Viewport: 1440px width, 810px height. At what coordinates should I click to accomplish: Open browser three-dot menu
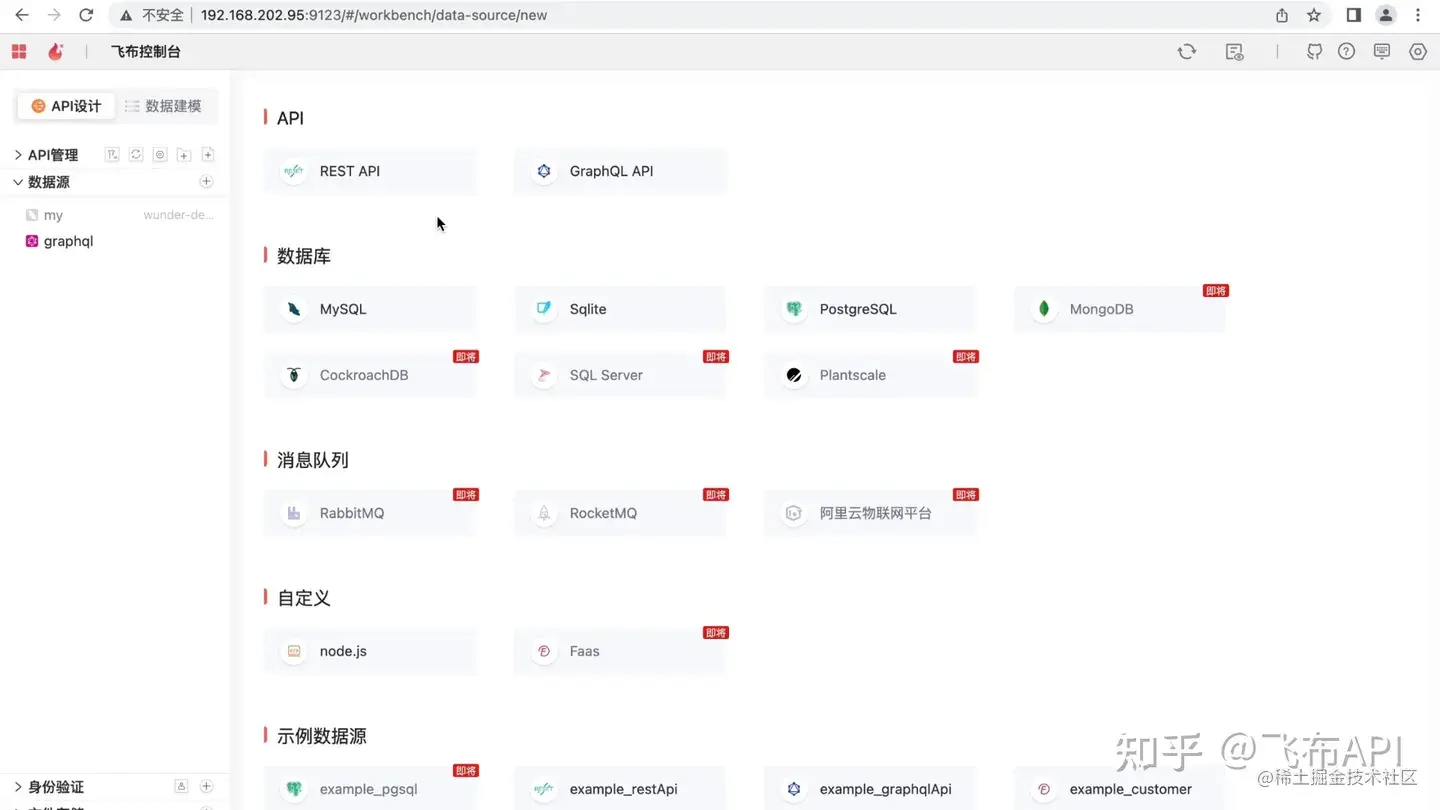tap(1418, 15)
